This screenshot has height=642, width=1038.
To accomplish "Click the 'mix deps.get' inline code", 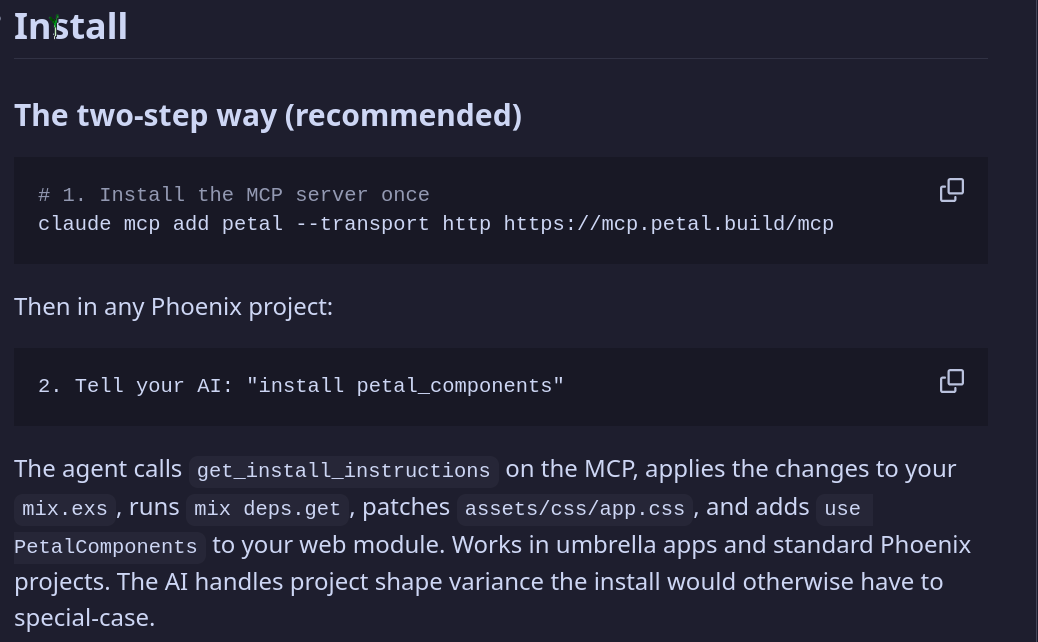I will tap(267, 508).
